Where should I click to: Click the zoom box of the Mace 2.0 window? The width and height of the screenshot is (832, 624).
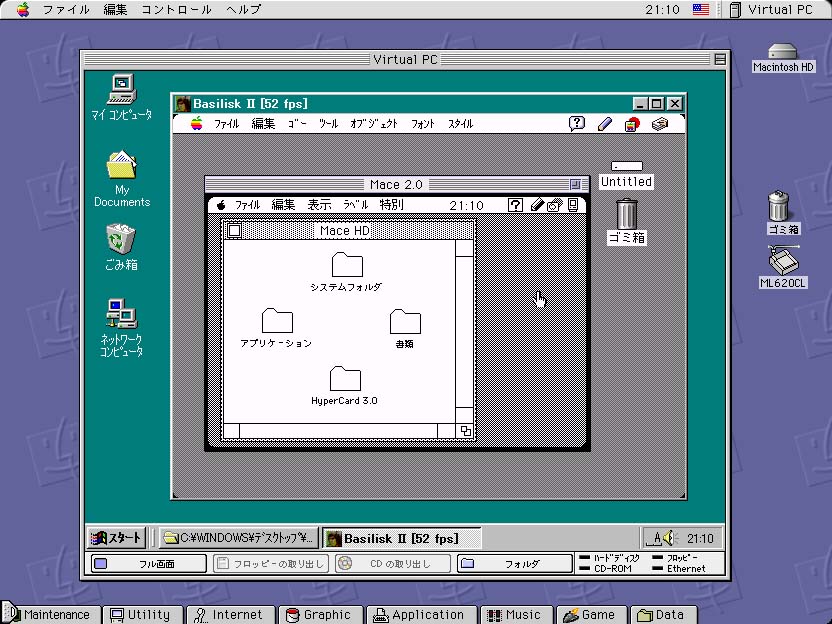point(575,184)
